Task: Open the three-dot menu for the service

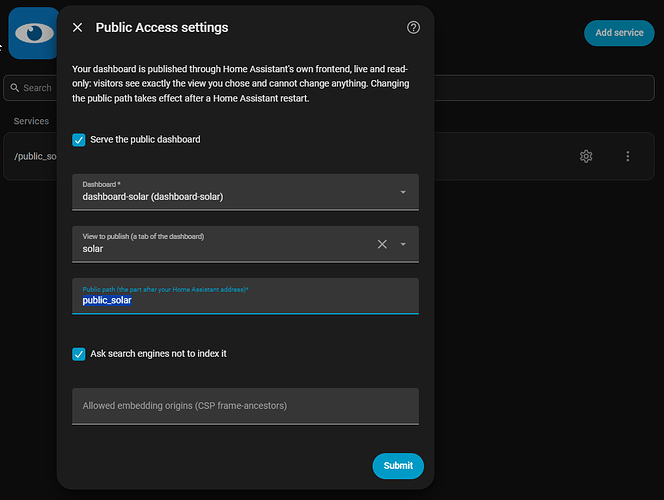Action: [x=628, y=156]
